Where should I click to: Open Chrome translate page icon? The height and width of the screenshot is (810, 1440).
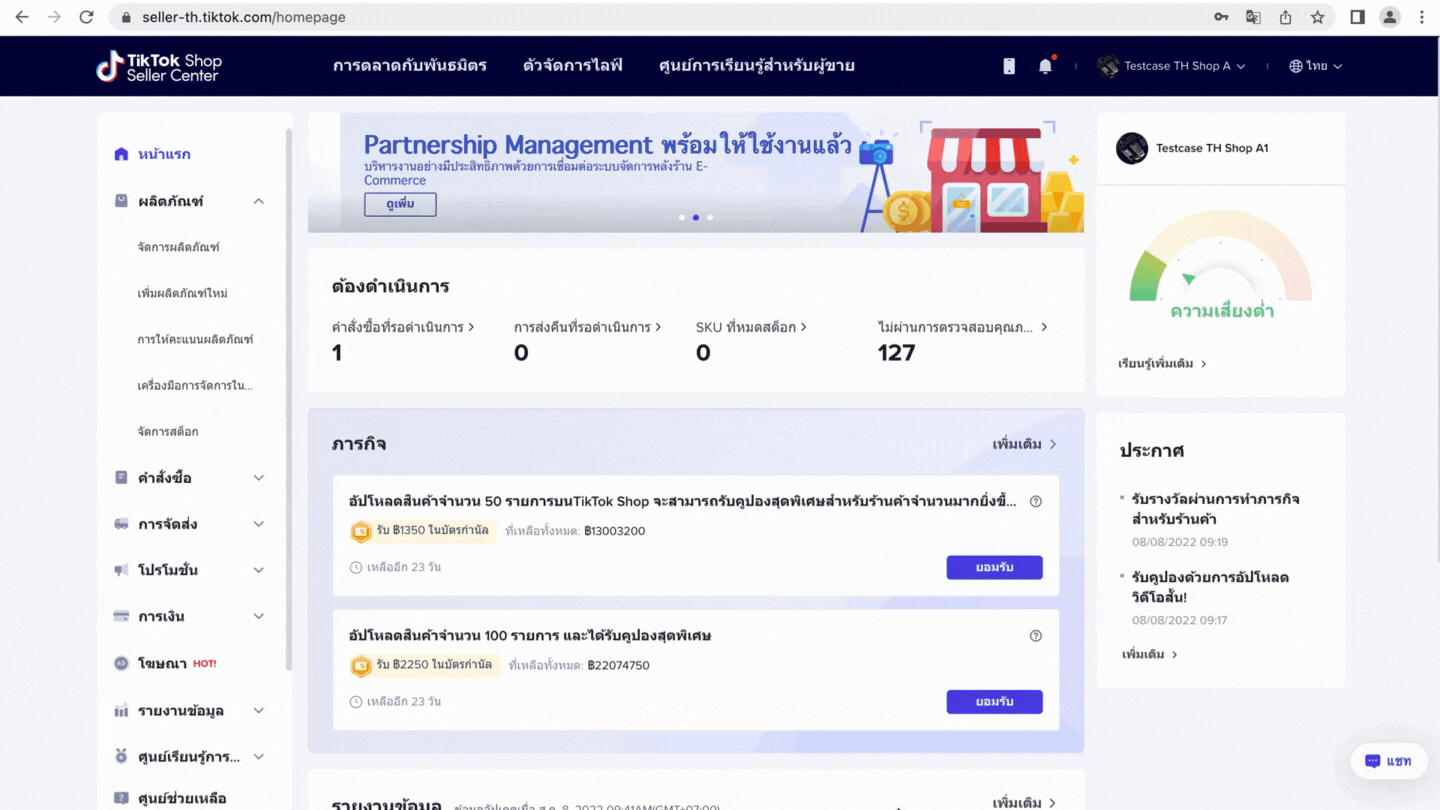point(1253,17)
